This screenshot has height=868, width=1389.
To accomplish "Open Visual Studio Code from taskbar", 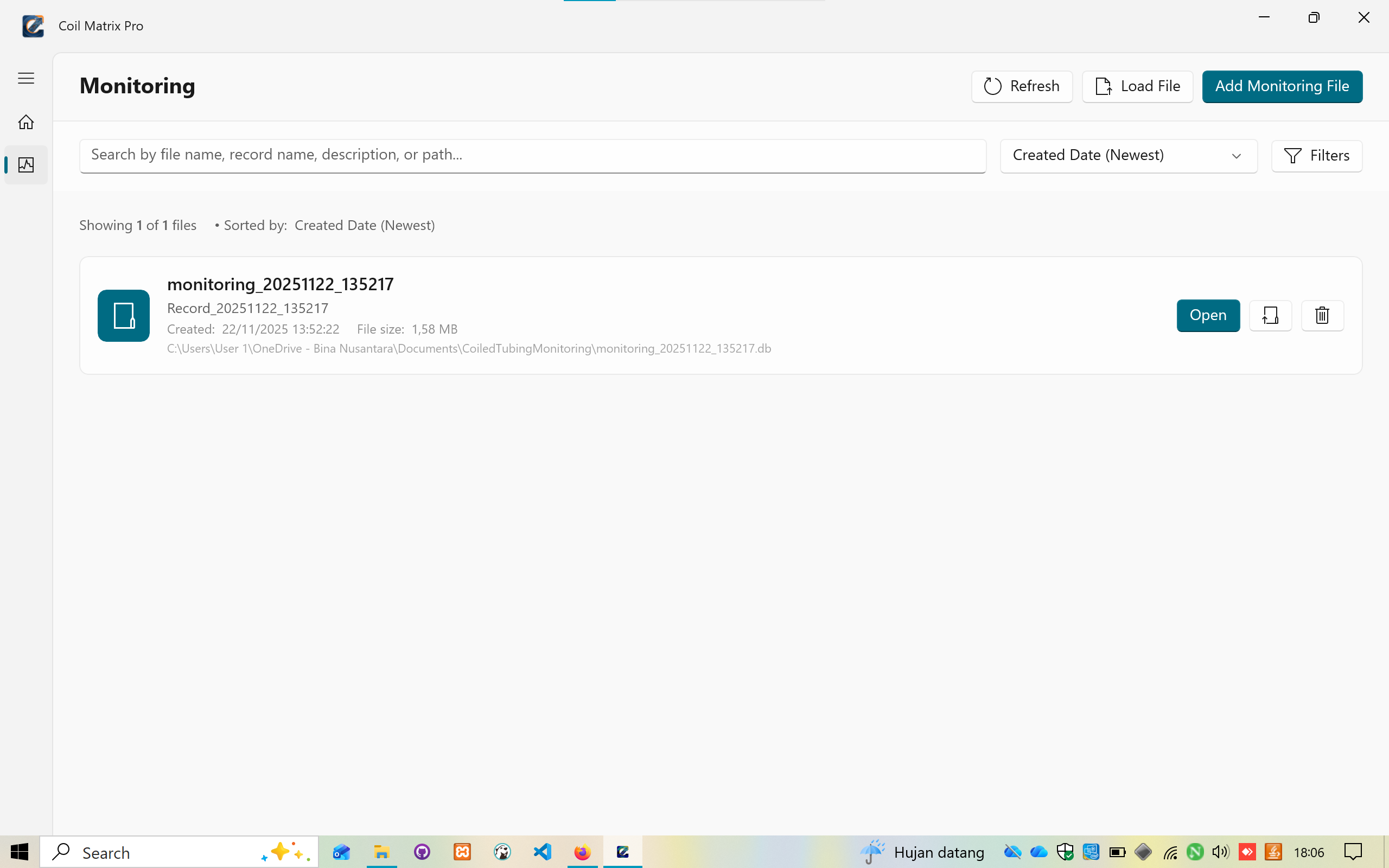I will tap(542, 852).
